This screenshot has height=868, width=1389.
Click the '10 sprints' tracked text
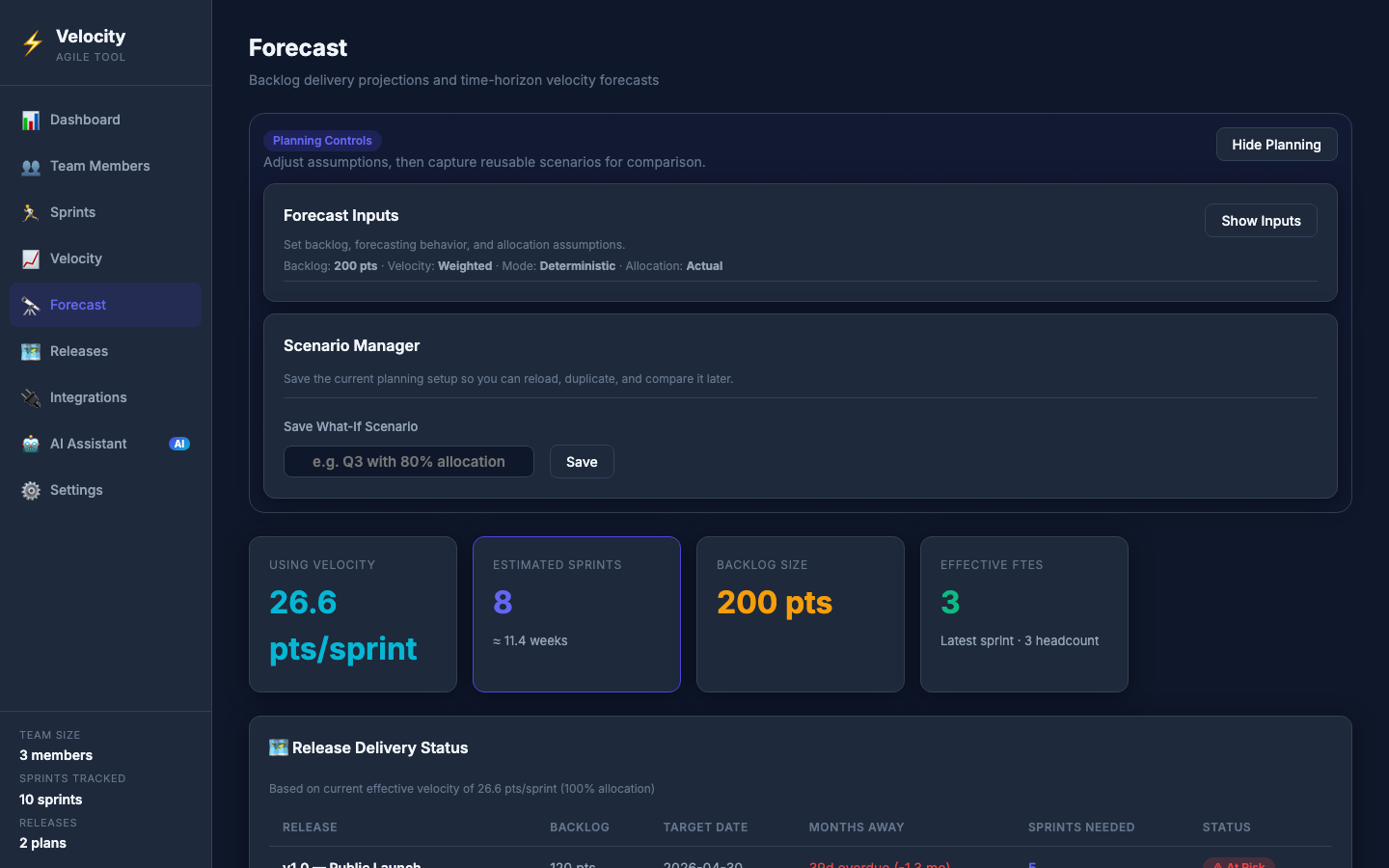[51, 800]
